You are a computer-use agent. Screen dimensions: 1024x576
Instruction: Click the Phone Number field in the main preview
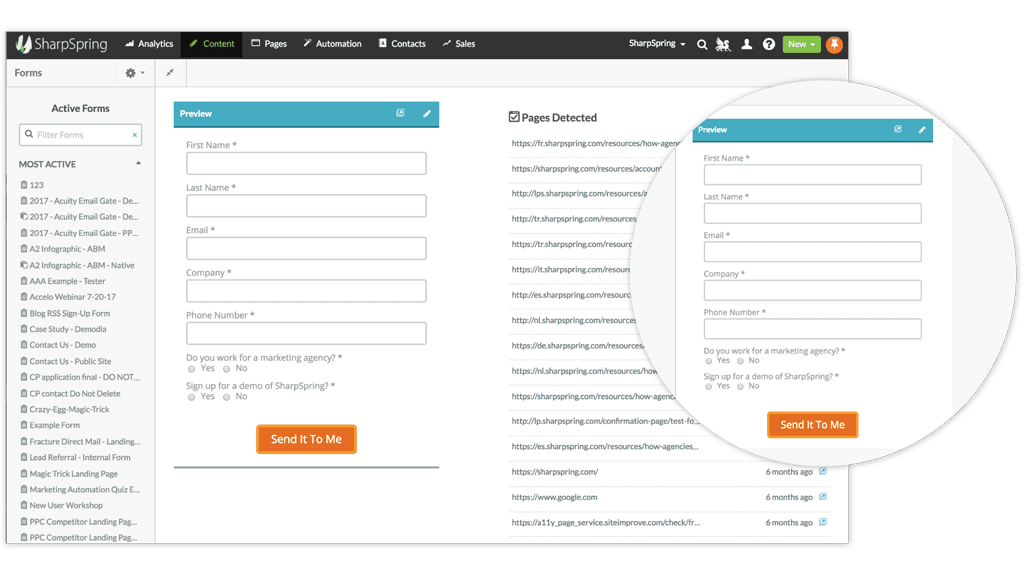[306, 333]
